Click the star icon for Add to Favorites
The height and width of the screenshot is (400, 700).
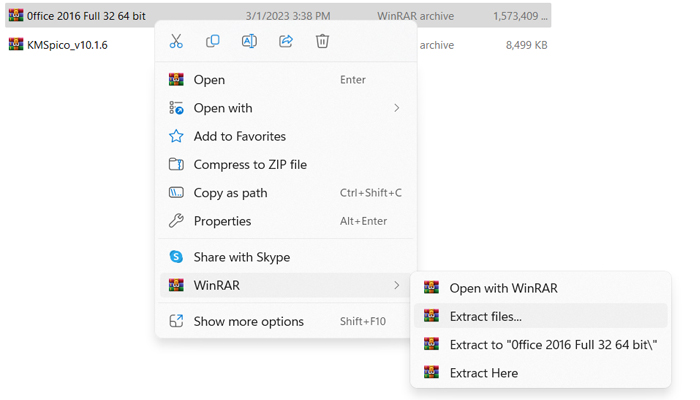click(176, 136)
